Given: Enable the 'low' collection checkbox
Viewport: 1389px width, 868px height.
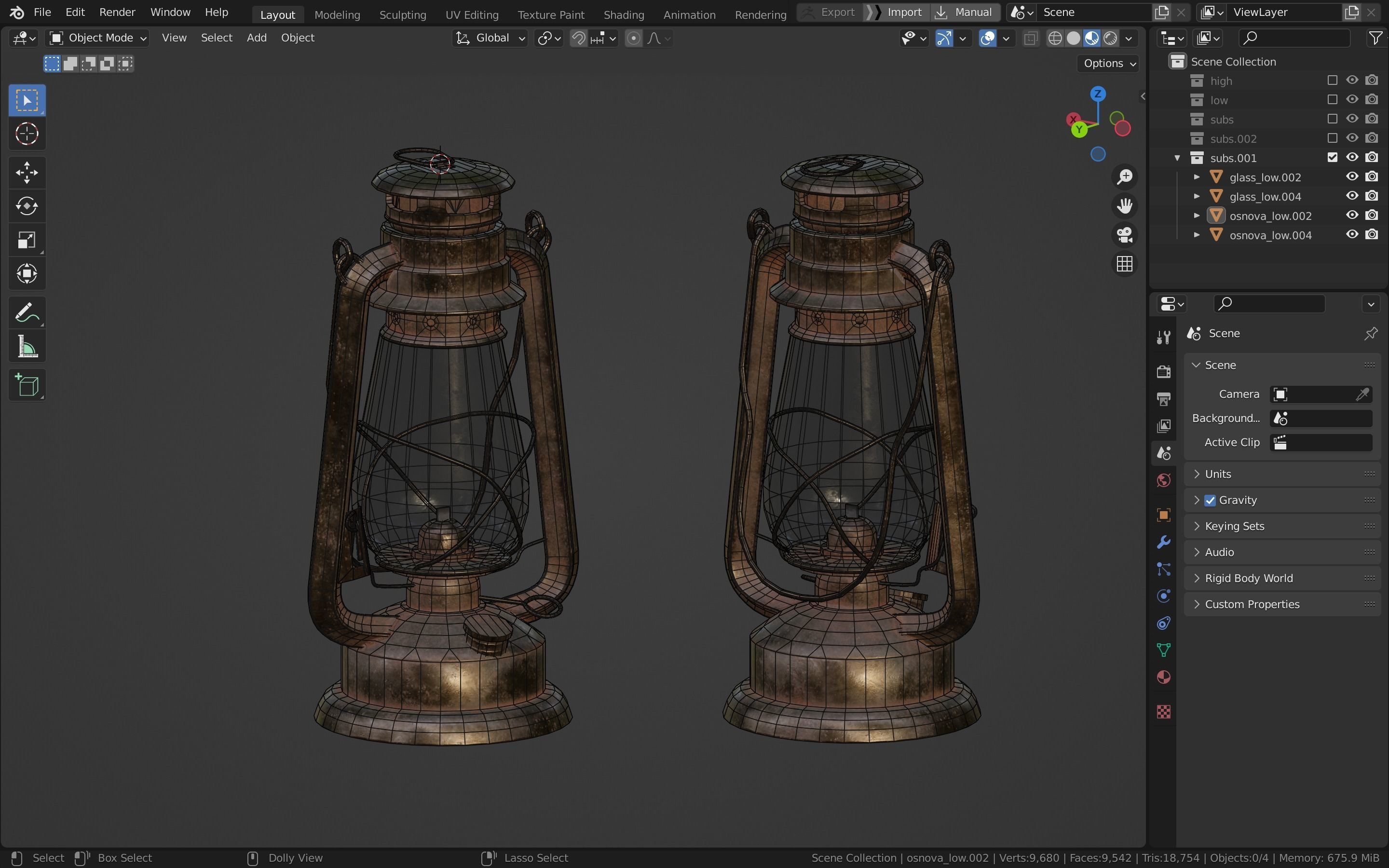Looking at the screenshot, I should point(1332,100).
